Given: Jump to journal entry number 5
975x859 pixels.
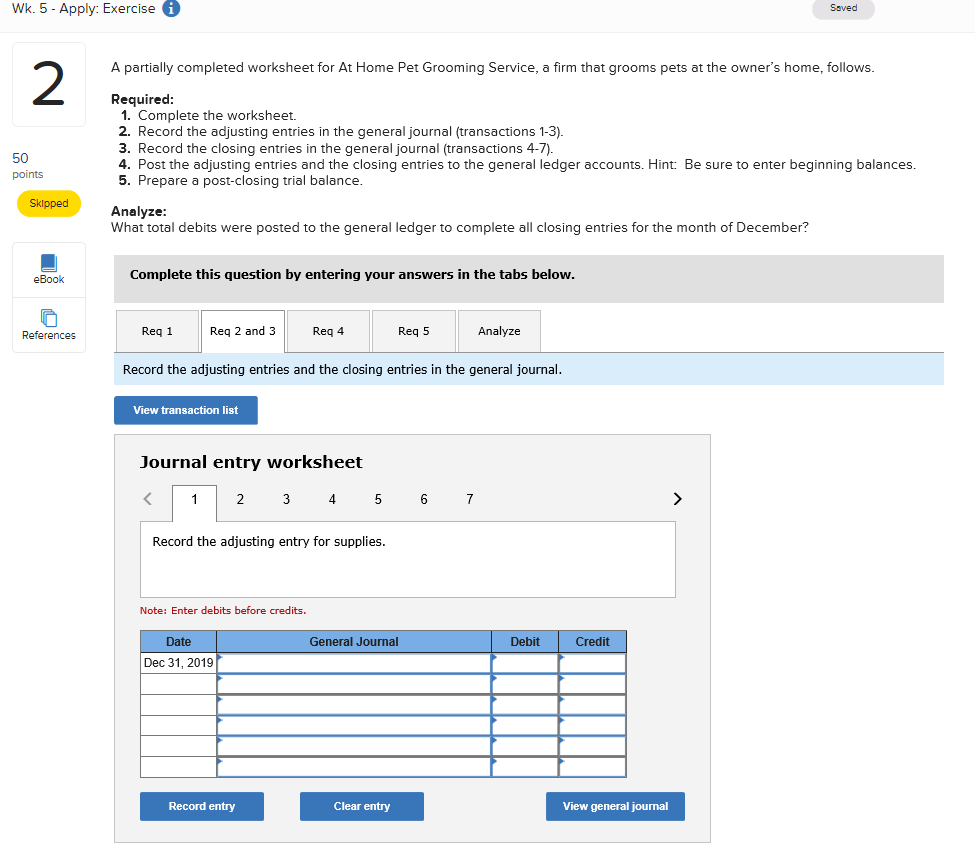Looking at the screenshot, I should click(x=378, y=499).
